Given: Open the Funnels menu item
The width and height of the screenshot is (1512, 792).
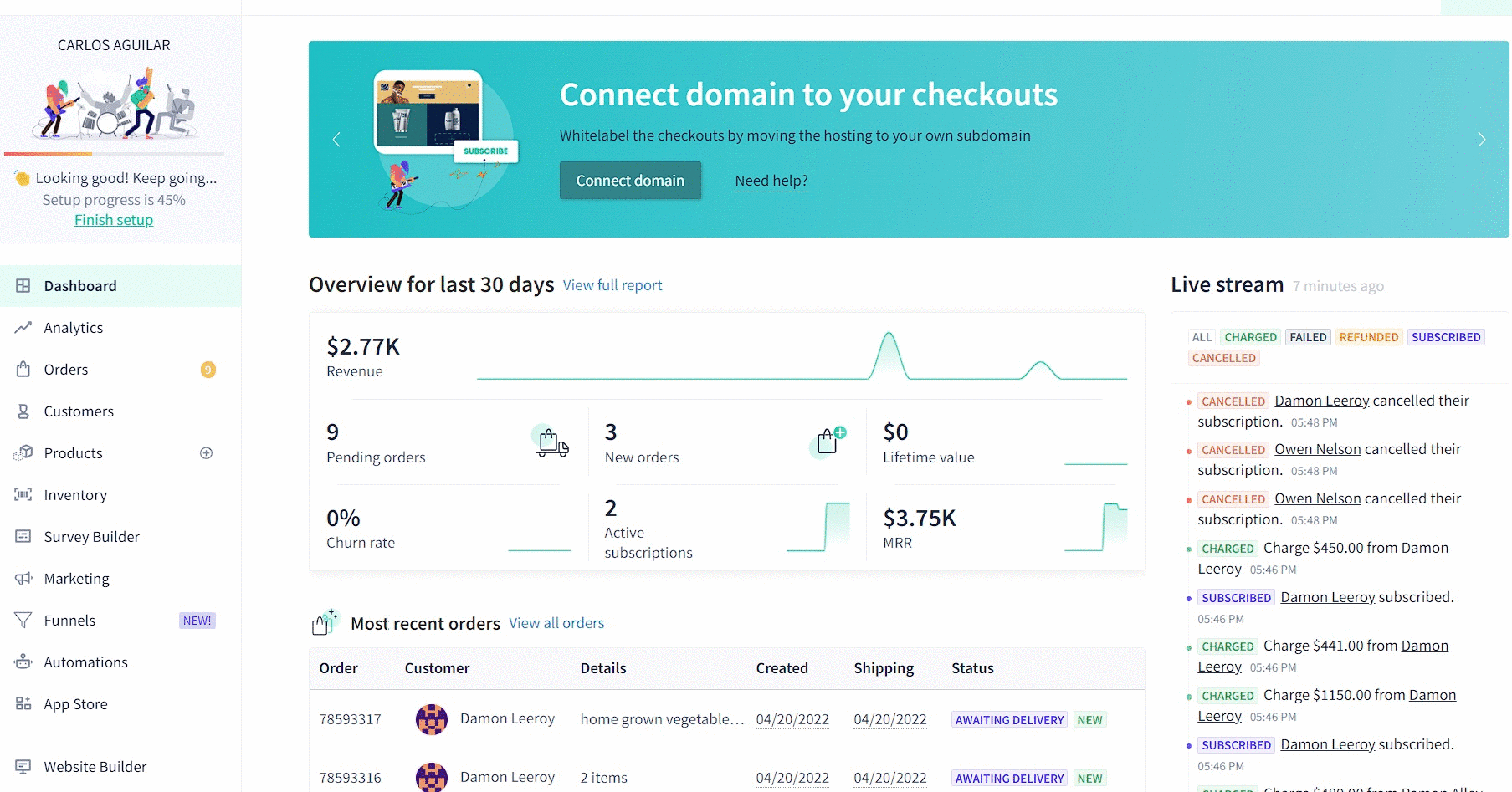Looking at the screenshot, I should [120, 621].
